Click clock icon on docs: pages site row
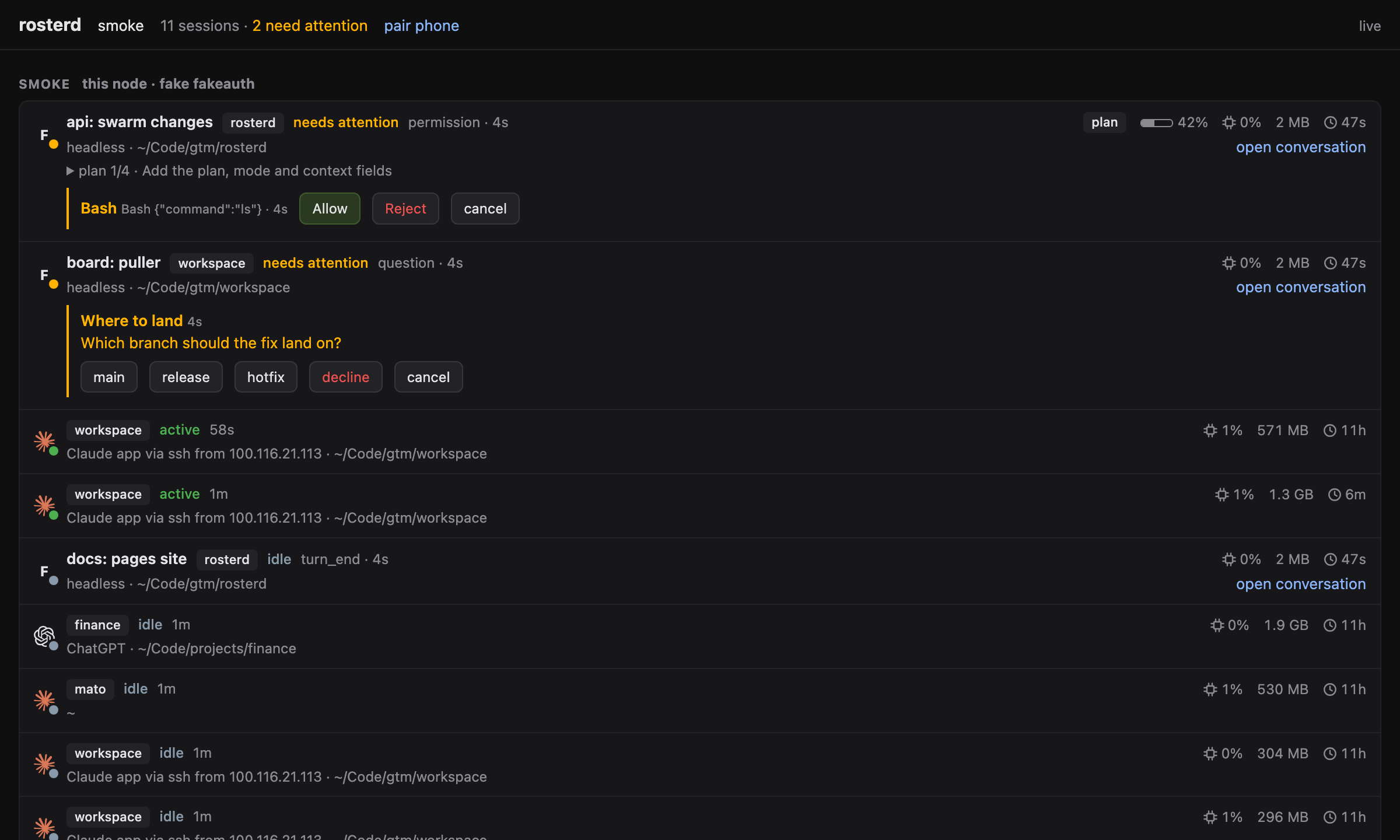This screenshot has width=1400, height=840. point(1331,559)
